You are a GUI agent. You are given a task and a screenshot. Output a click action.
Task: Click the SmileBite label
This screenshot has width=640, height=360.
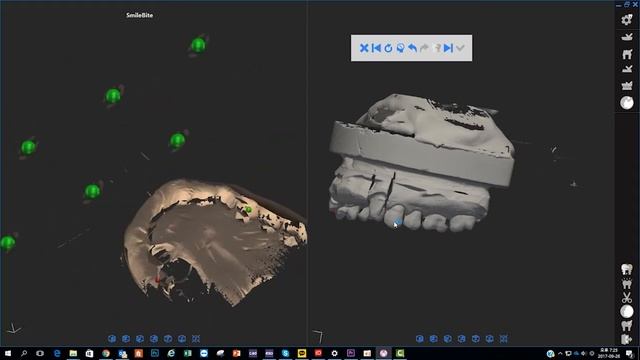(x=140, y=15)
